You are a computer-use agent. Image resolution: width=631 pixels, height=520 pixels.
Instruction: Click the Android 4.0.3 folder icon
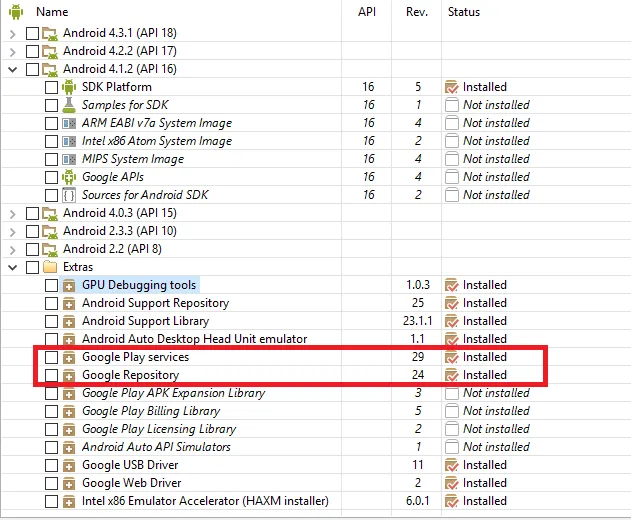(x=50, y=213)
